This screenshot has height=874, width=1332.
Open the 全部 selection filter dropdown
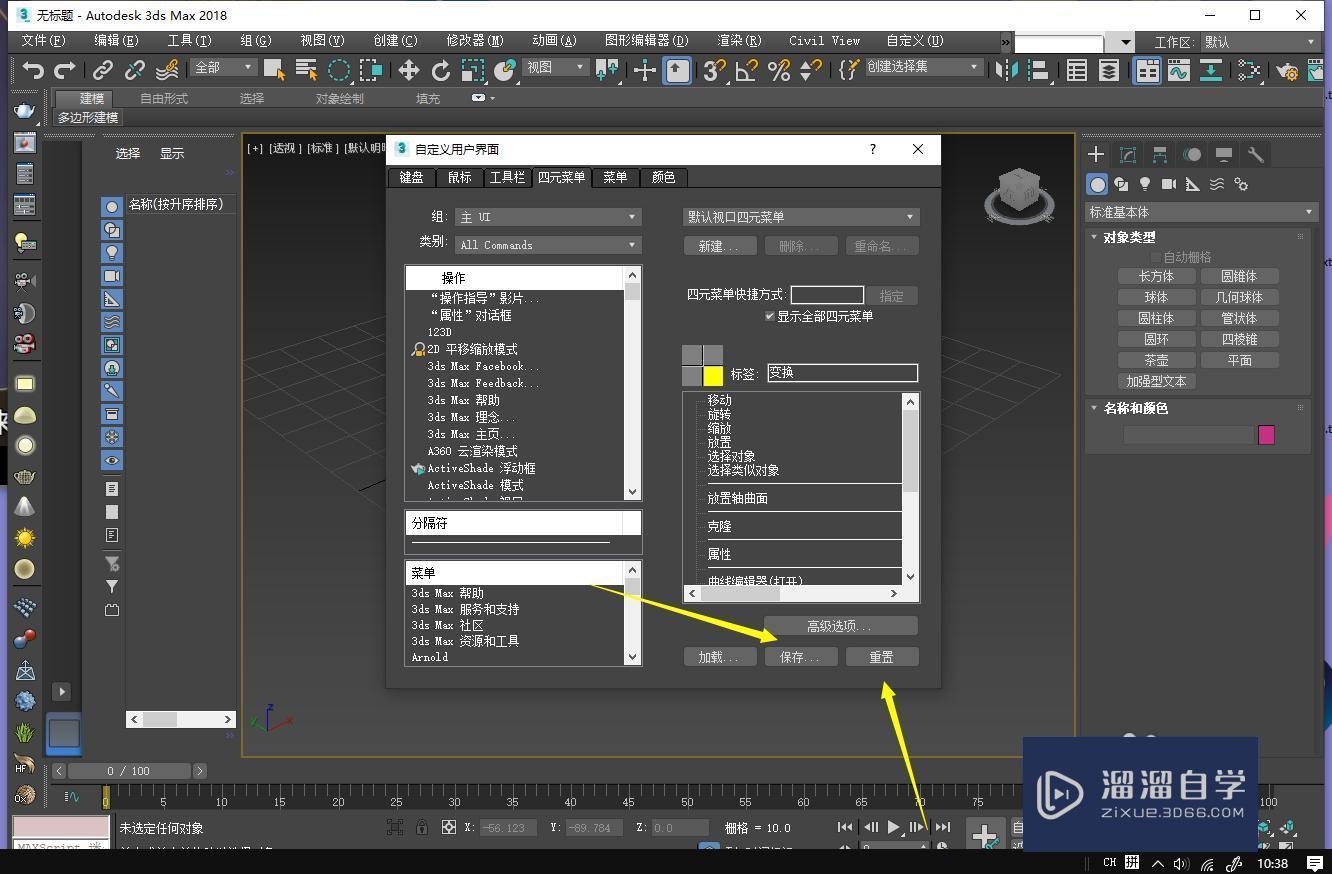(224, 67)
